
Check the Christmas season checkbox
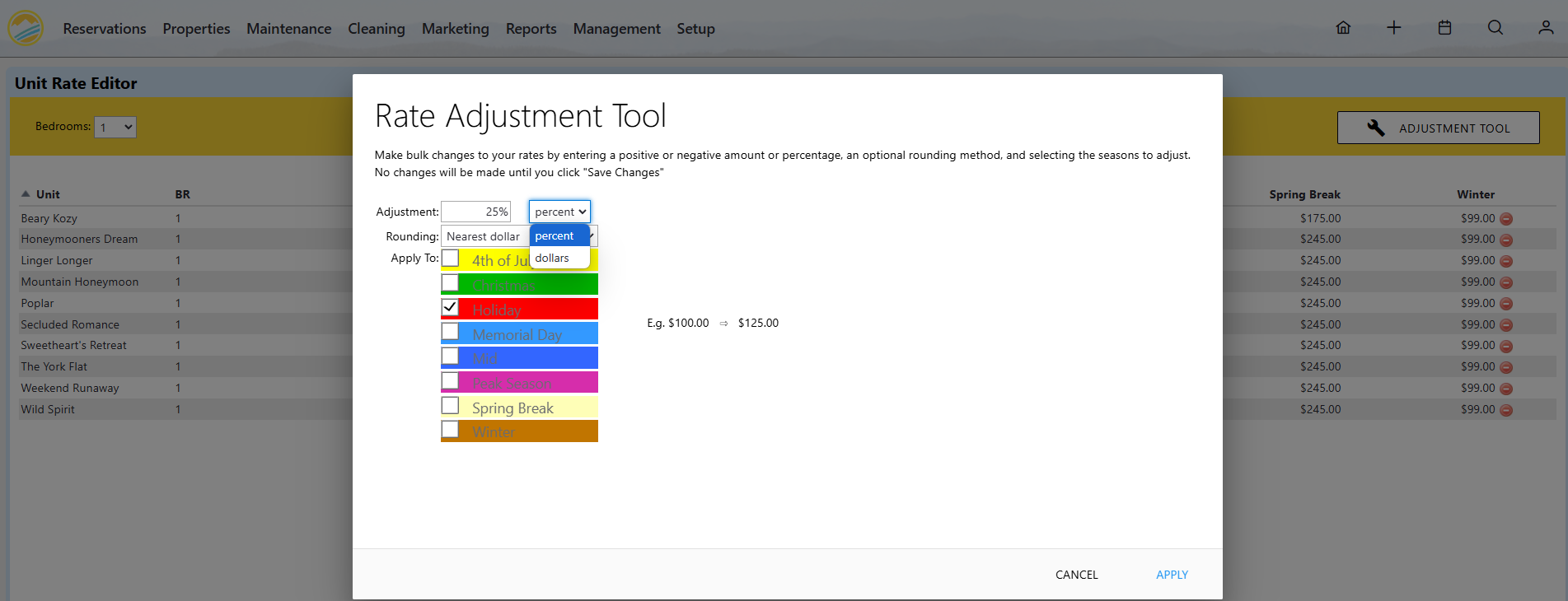click(x=450, y=283)
